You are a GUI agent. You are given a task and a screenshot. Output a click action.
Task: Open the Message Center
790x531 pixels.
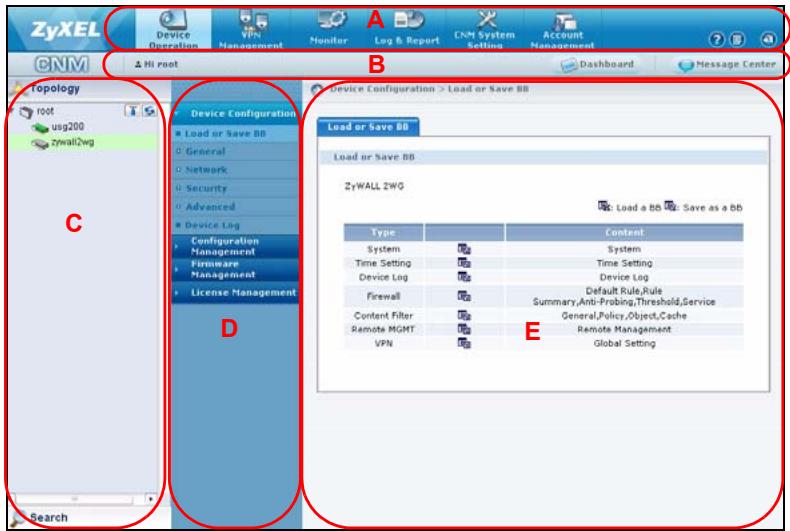(x=727, y=64)
